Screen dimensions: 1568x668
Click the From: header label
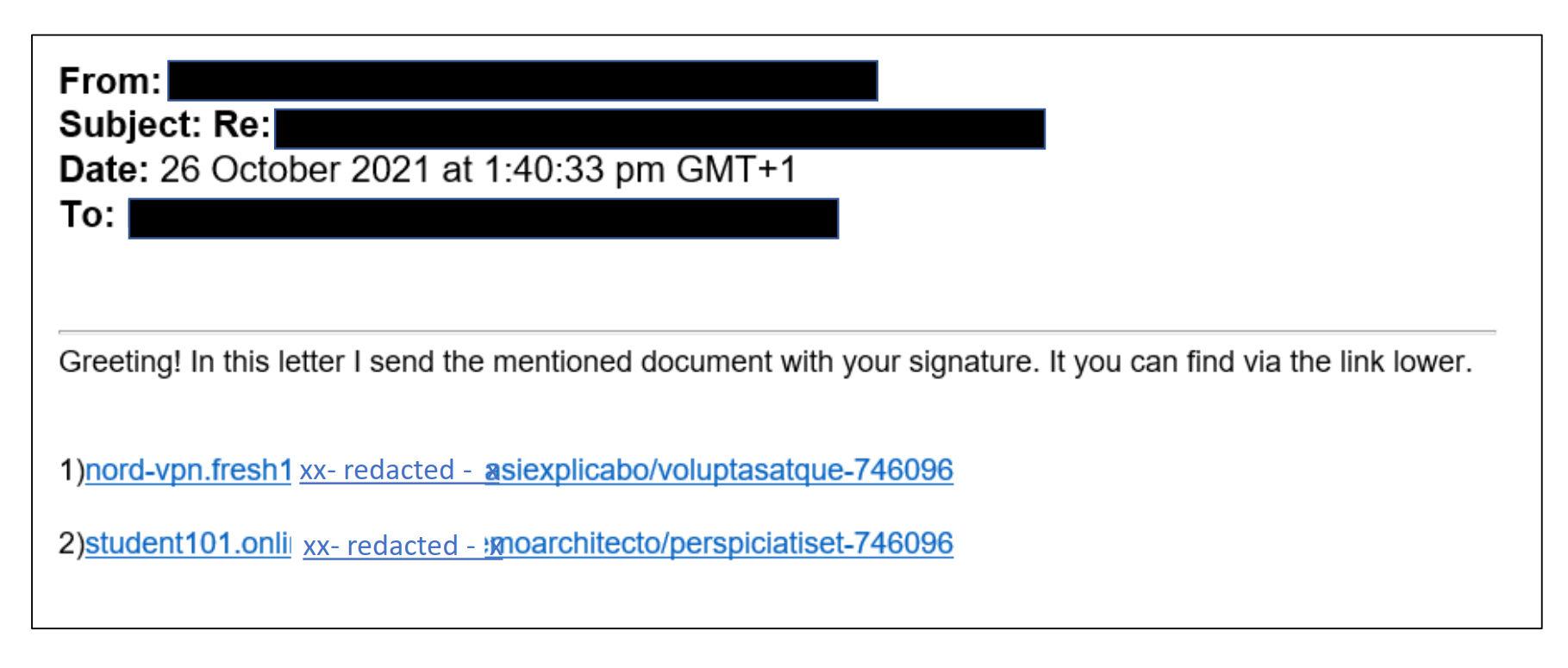click(109, 82)
